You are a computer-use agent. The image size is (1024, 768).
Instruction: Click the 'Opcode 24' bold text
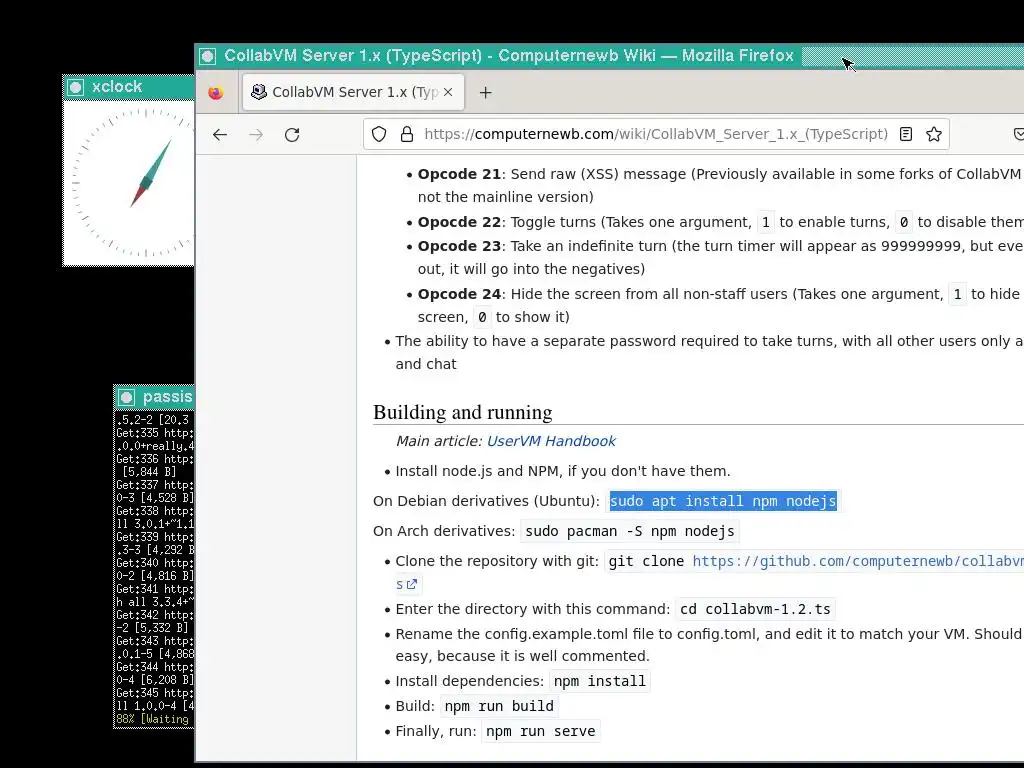pyautogui.click(x=459, y=295)
